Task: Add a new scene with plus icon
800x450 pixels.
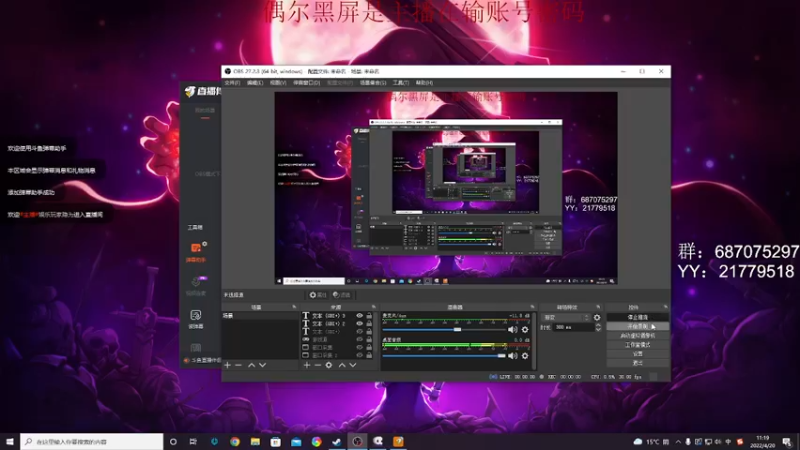Action: [x=228, y=365]
